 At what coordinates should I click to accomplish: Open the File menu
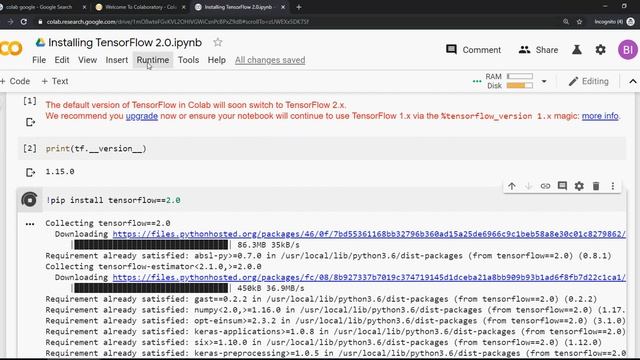click(x=39, y=60)
